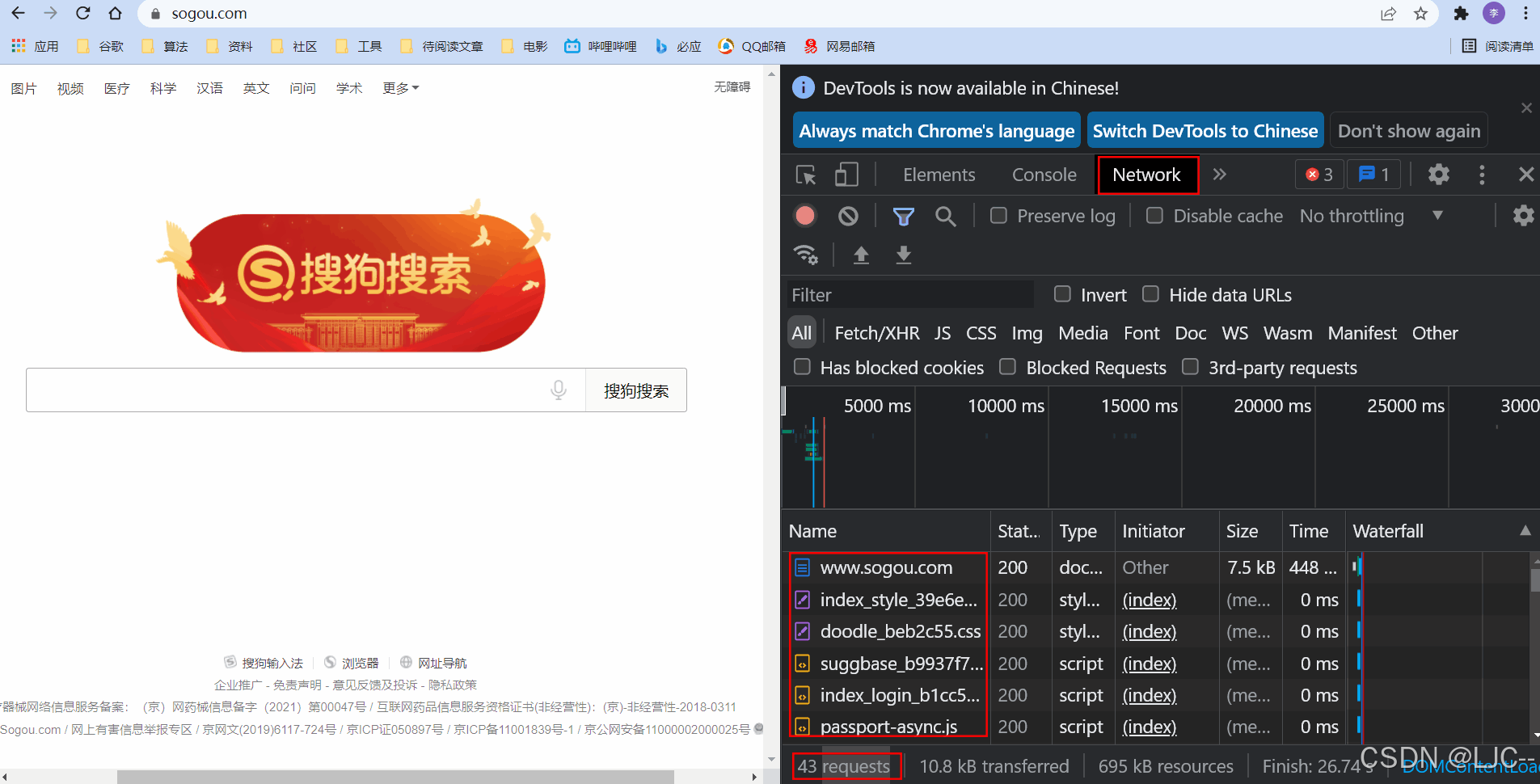The image size is (1540, 784).
Task: Click the network Filter text field
Action: (x=910, y=294)
